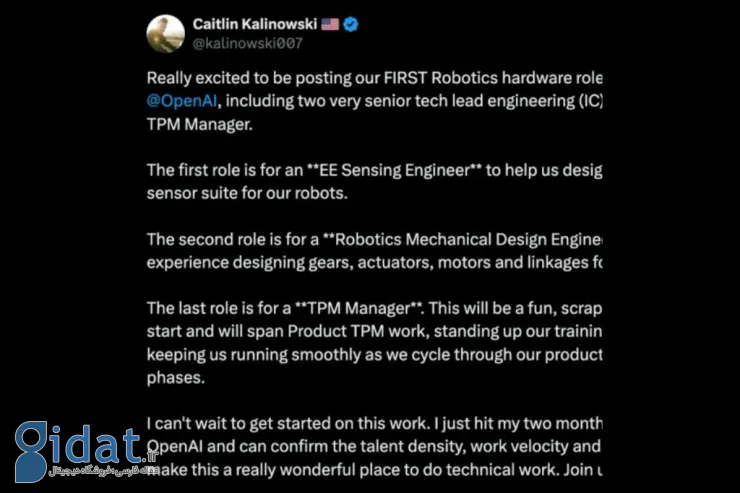Click the "sensor suite for our robots." line
Viewport: 740px width, 493px height.
click(247, 192)
